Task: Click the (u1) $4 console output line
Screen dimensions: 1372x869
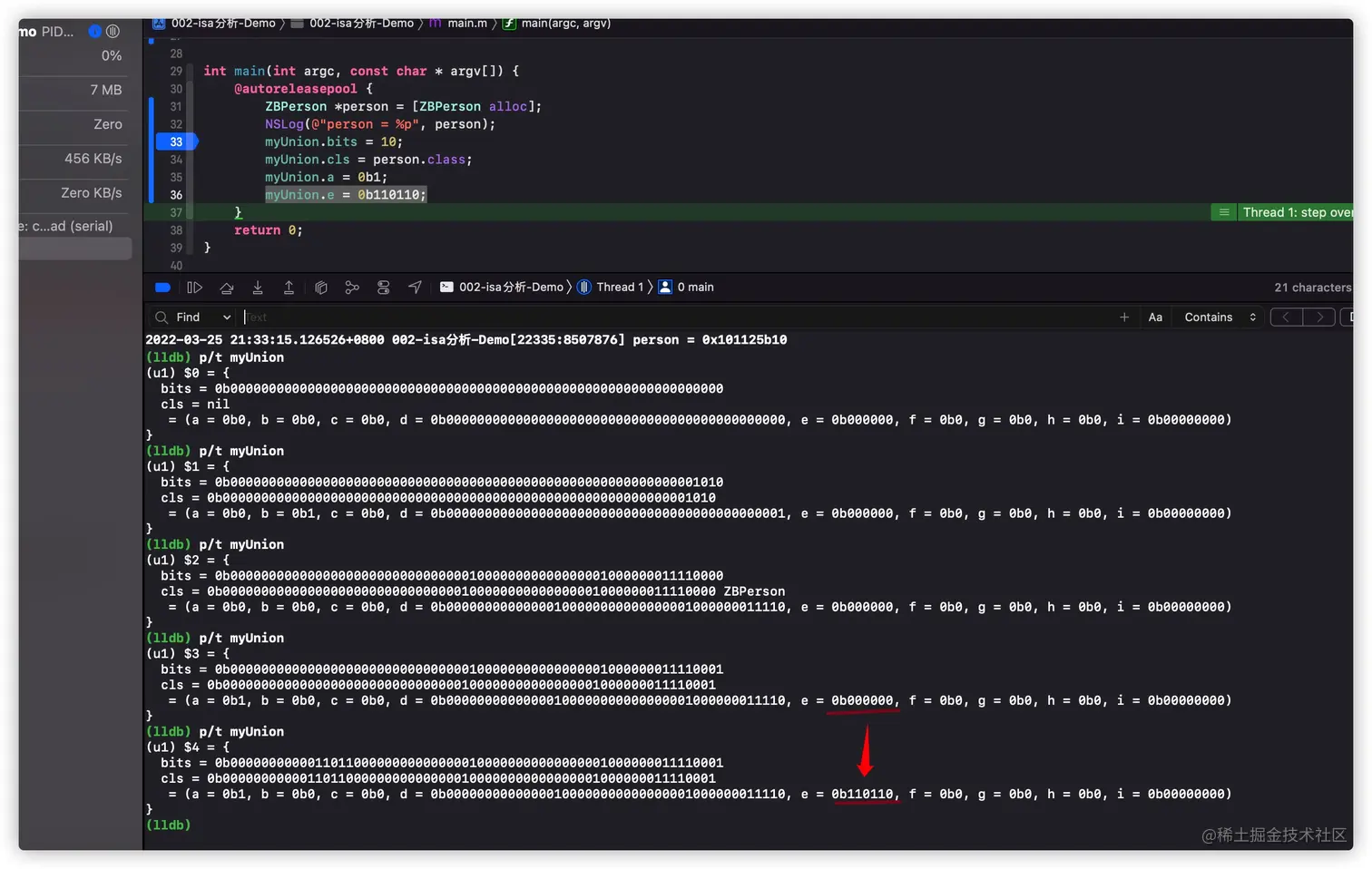Action: coord(188,747)
